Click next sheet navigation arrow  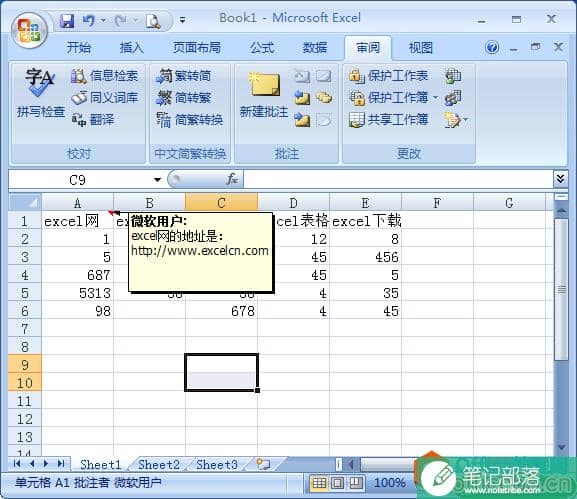click(x=46, y=464)
